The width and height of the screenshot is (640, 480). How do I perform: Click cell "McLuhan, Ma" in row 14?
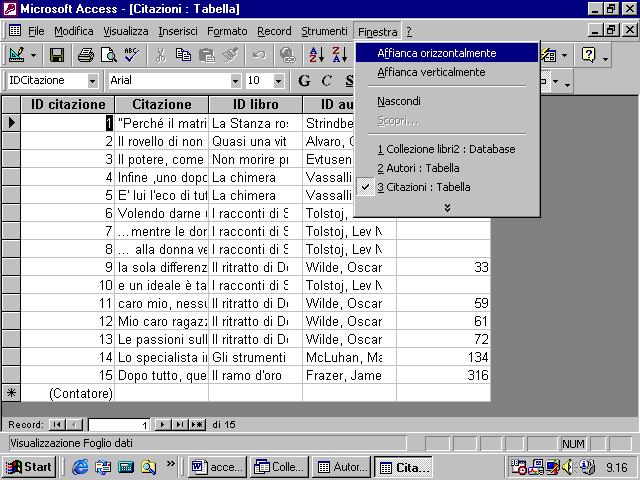click(349, 357)
